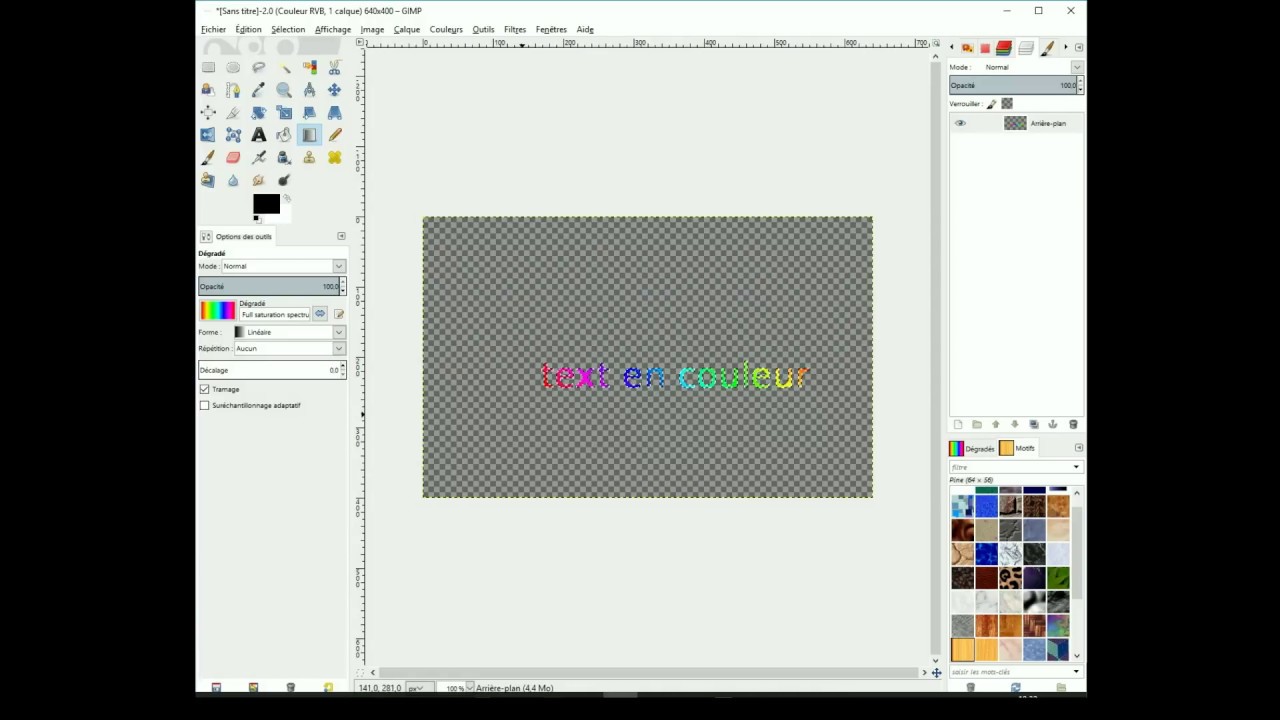Select the Flip tool
This screenshot has height=720, width=1280.
click(x=208, y=135)
